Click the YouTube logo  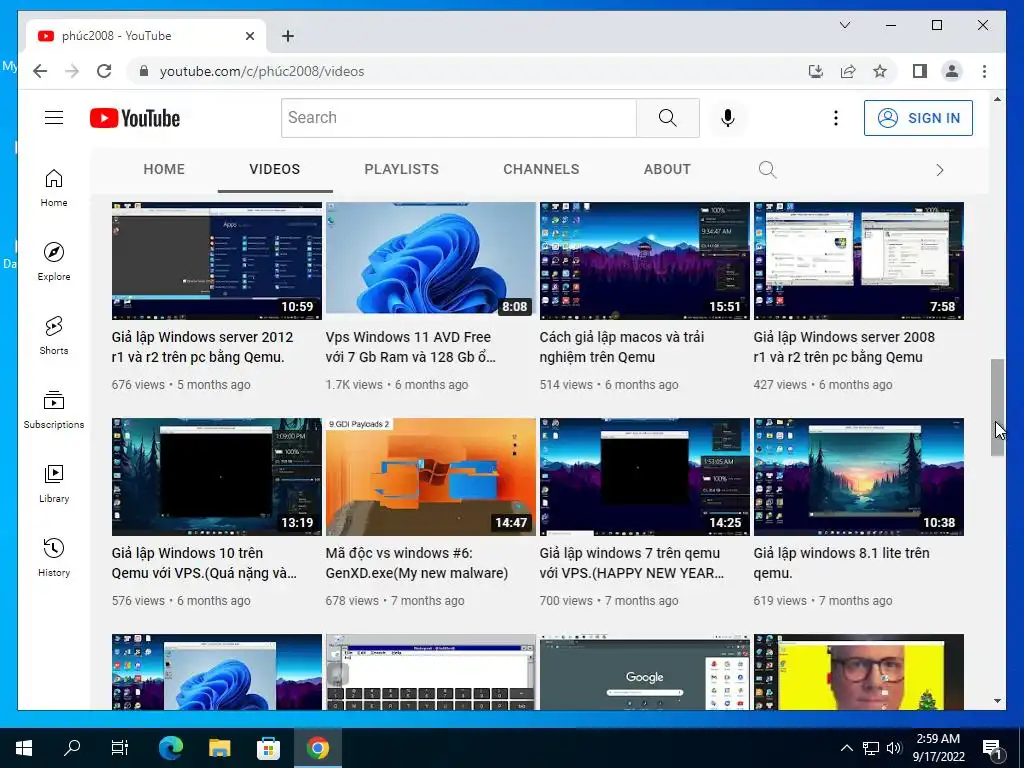(135, 118)
